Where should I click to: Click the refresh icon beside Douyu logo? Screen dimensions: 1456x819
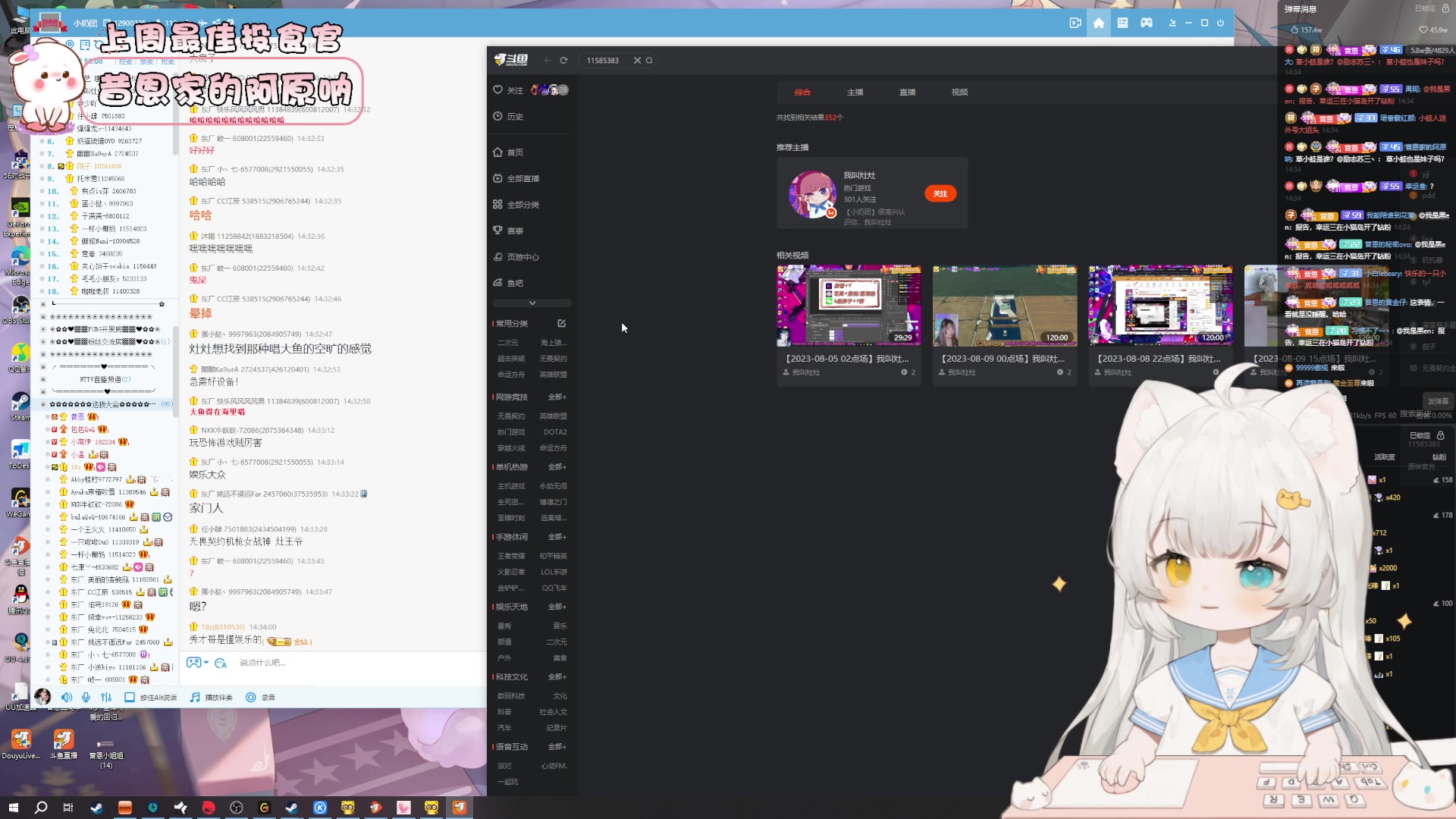[x=563, y=61]
